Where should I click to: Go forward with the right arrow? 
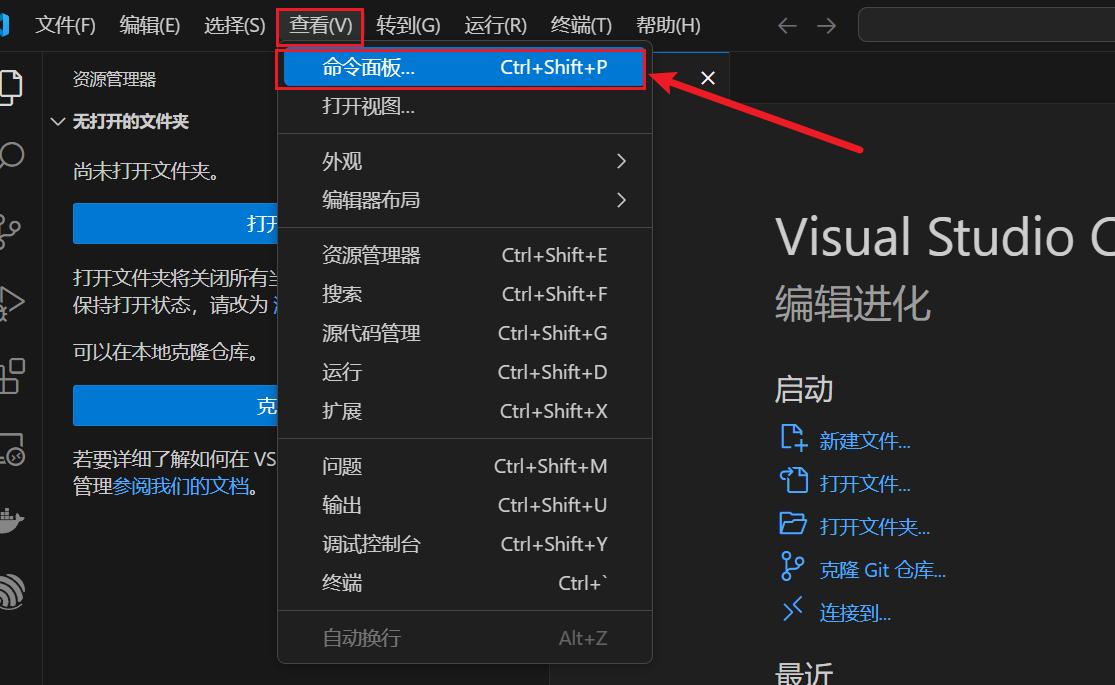[x=826, y=26]
